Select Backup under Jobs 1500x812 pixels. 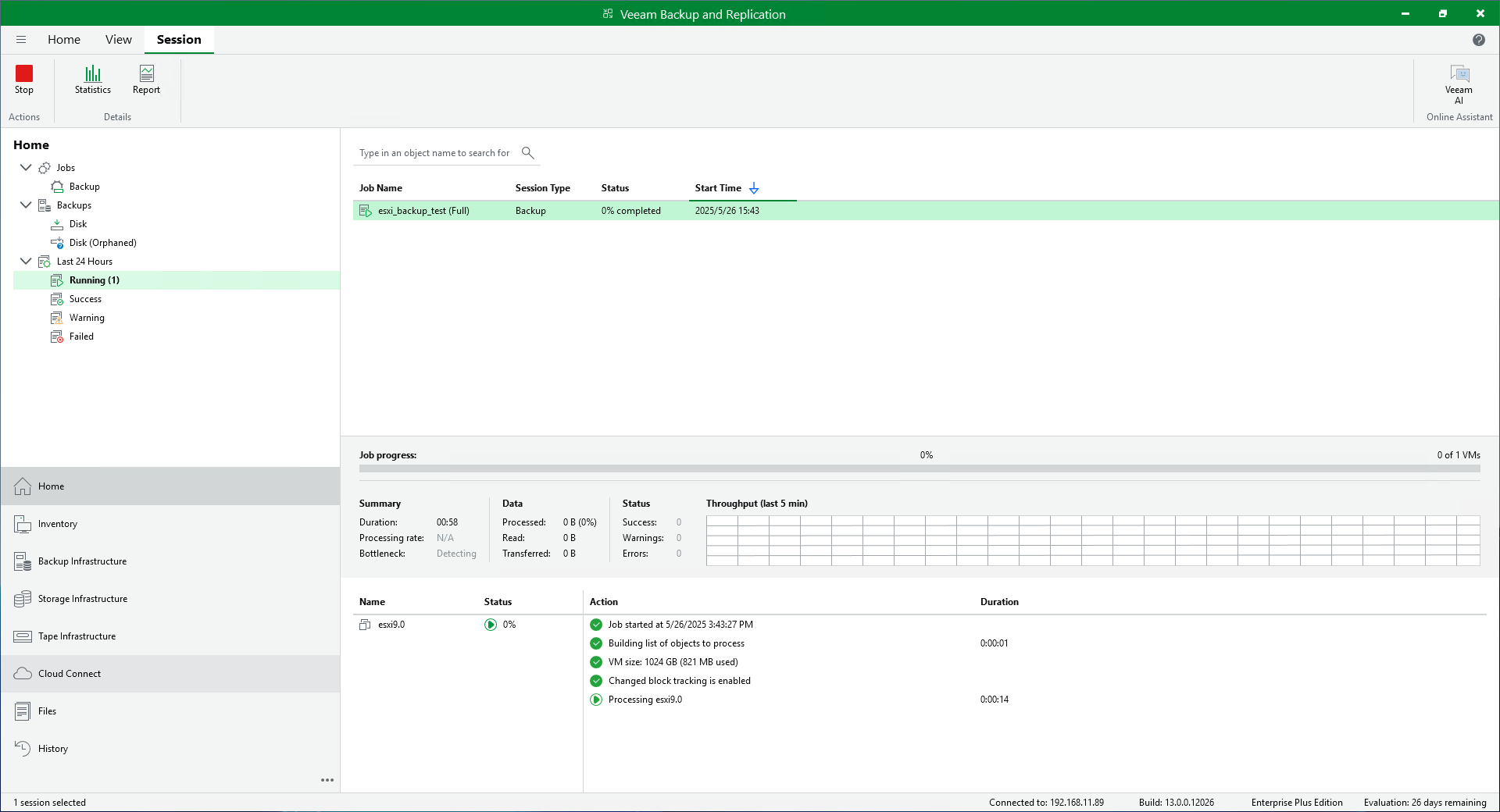(x=84, y=187)
